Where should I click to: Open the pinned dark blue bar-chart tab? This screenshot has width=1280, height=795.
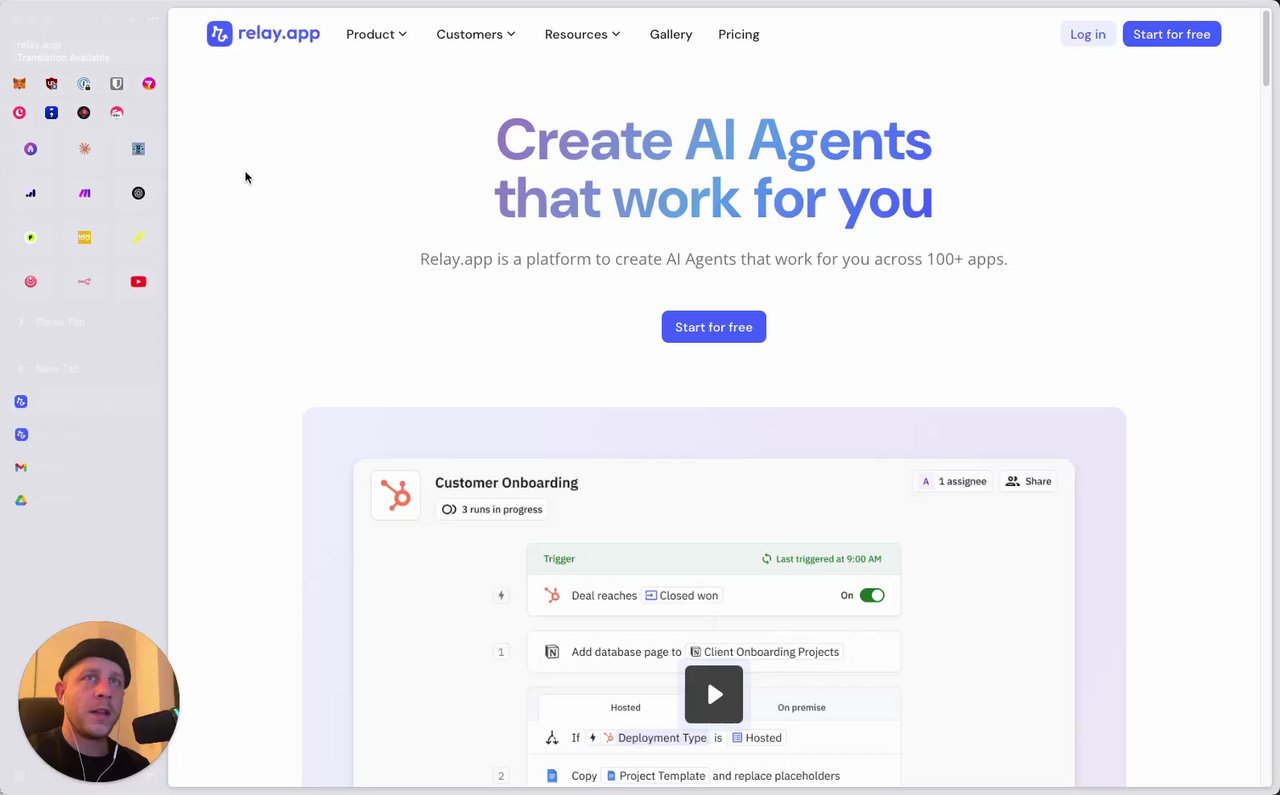[30, 193]
